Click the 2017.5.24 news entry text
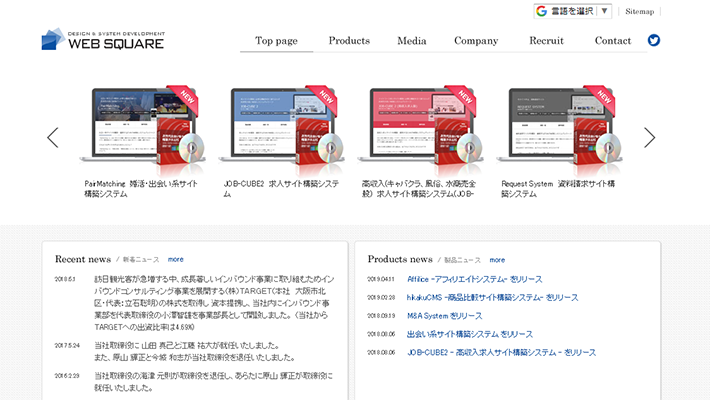710x400 pixels. 194,352
